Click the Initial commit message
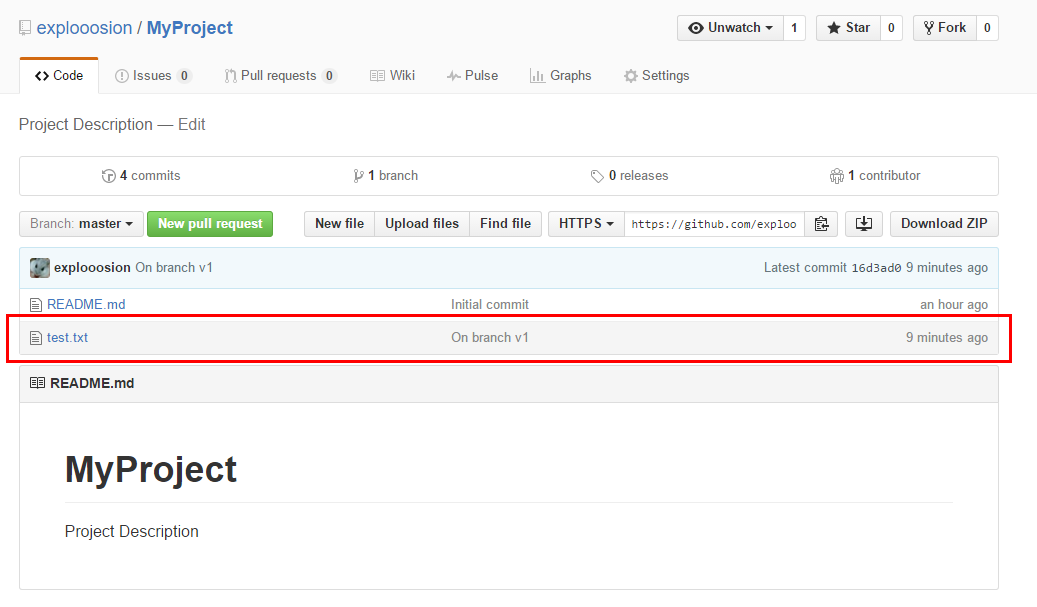This screenshot has width=1037, height=607. pos(490,305)
